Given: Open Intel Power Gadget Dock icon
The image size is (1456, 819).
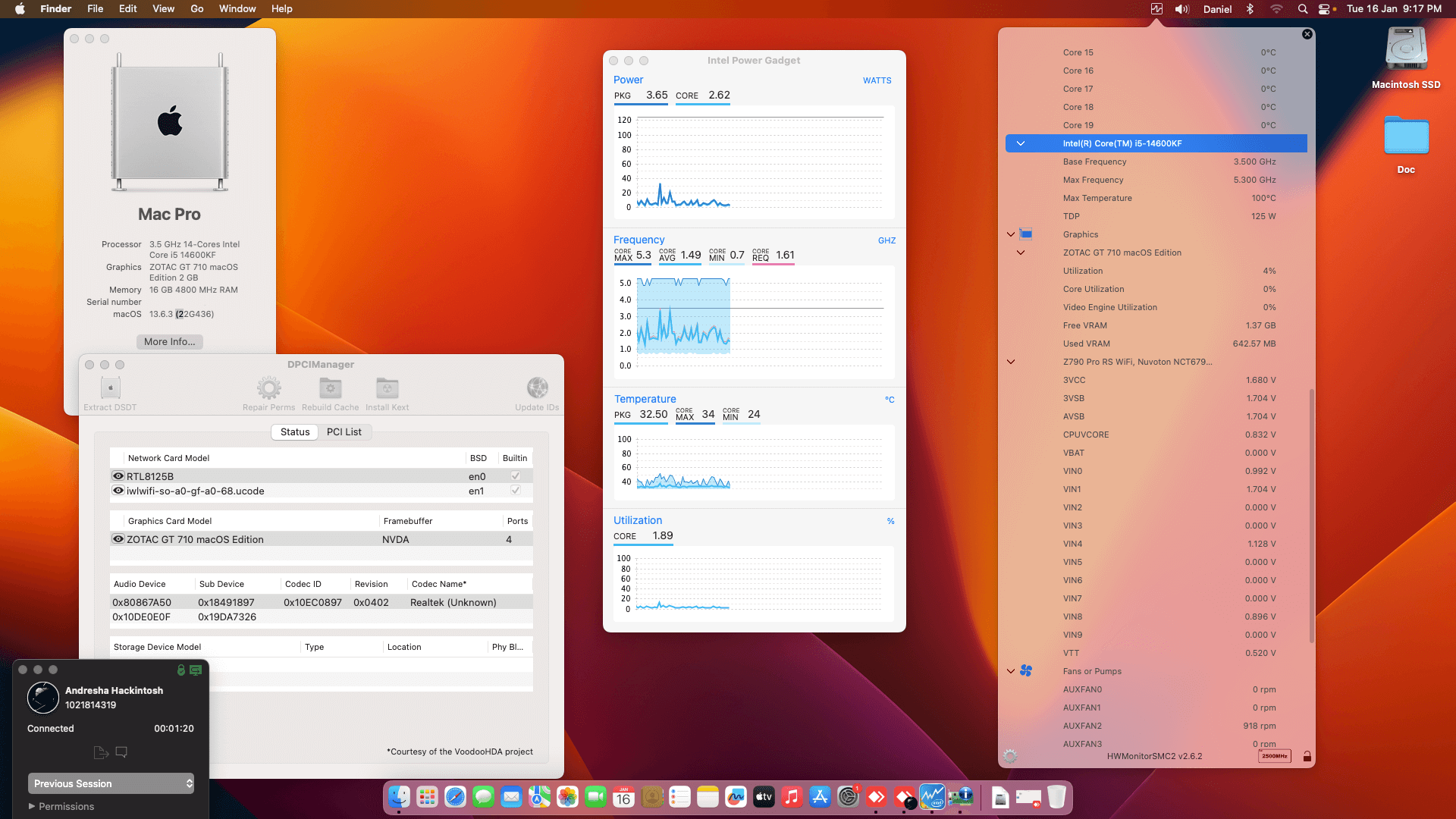Looking at the screenshot, I should 932,797.
